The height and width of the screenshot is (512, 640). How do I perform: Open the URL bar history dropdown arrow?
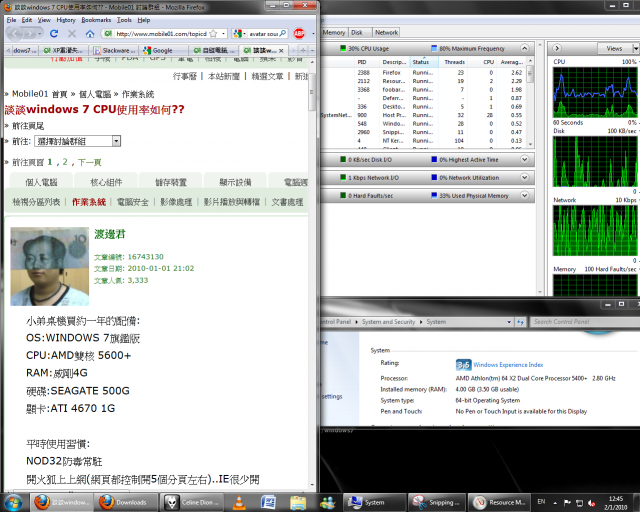tap(223, 34)
